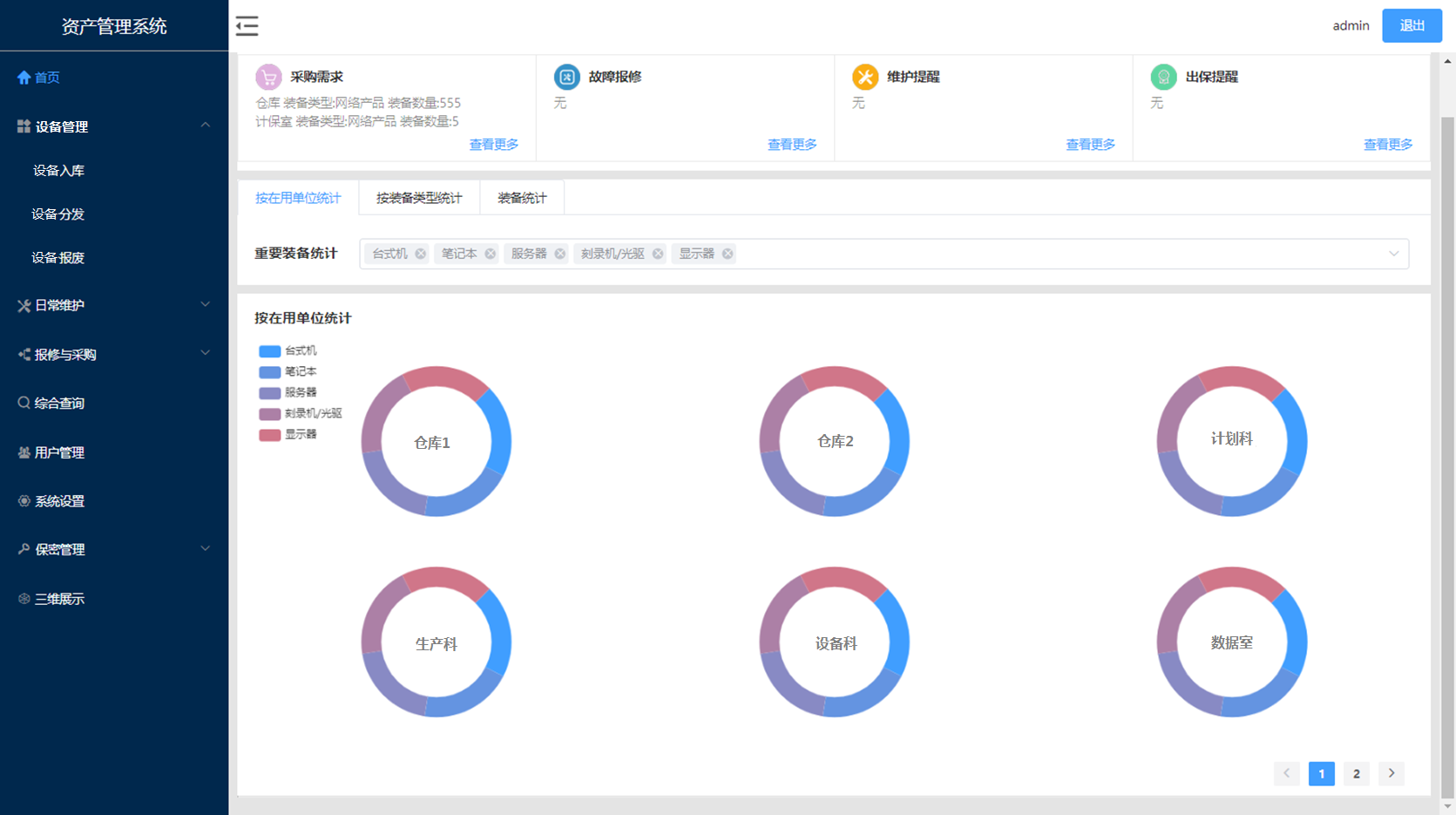Viewport: 1456px width, 815px height.
Task: Toggle 服务器 series in legend
Action: [288, 393]
